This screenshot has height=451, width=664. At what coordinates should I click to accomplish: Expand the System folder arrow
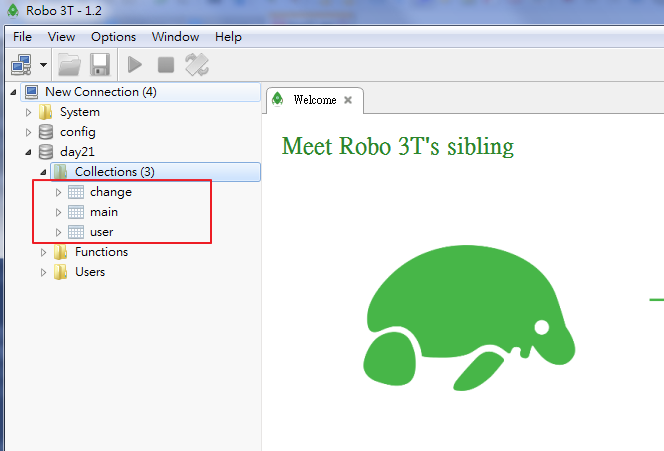tap(28, 112)
